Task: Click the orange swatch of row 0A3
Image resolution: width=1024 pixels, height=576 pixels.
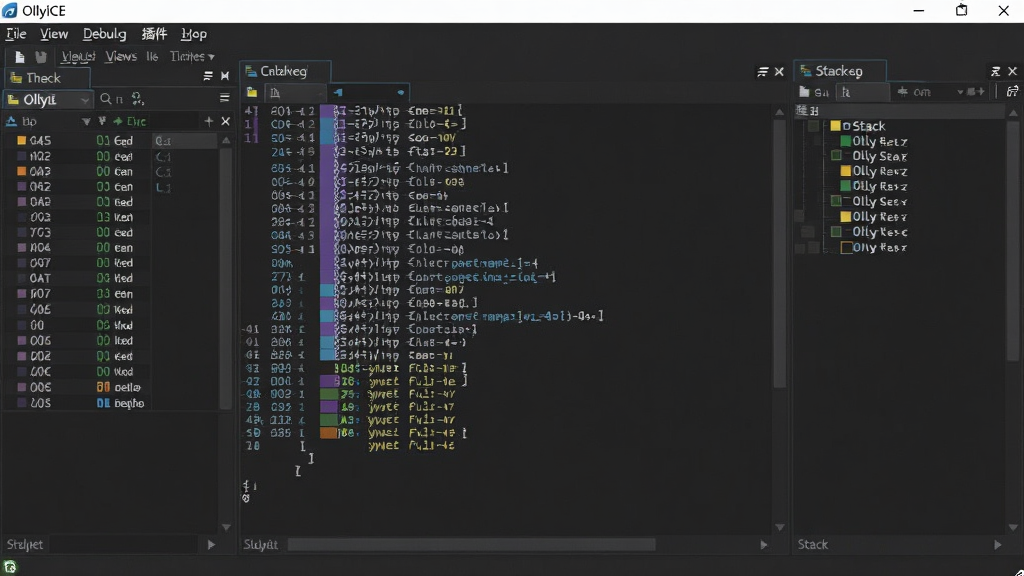Action: pos(22,171)
